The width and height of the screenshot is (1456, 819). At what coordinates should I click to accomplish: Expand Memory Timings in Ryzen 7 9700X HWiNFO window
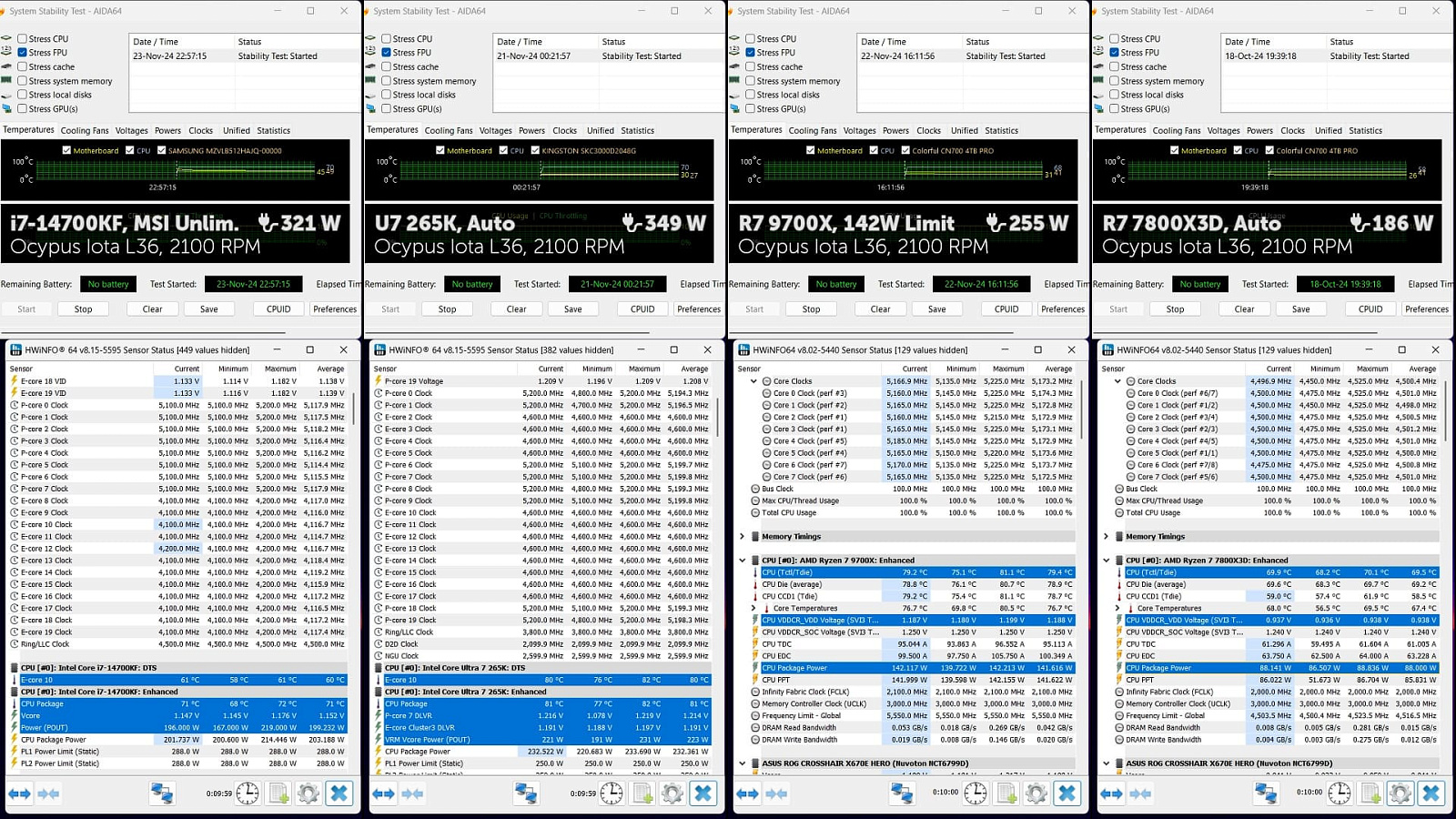tap(743, 537)
